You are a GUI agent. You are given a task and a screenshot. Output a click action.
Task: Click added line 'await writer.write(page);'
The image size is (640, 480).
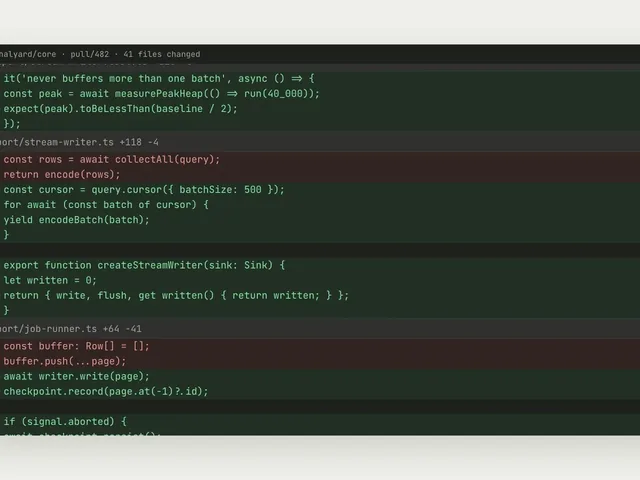(320, 376)
